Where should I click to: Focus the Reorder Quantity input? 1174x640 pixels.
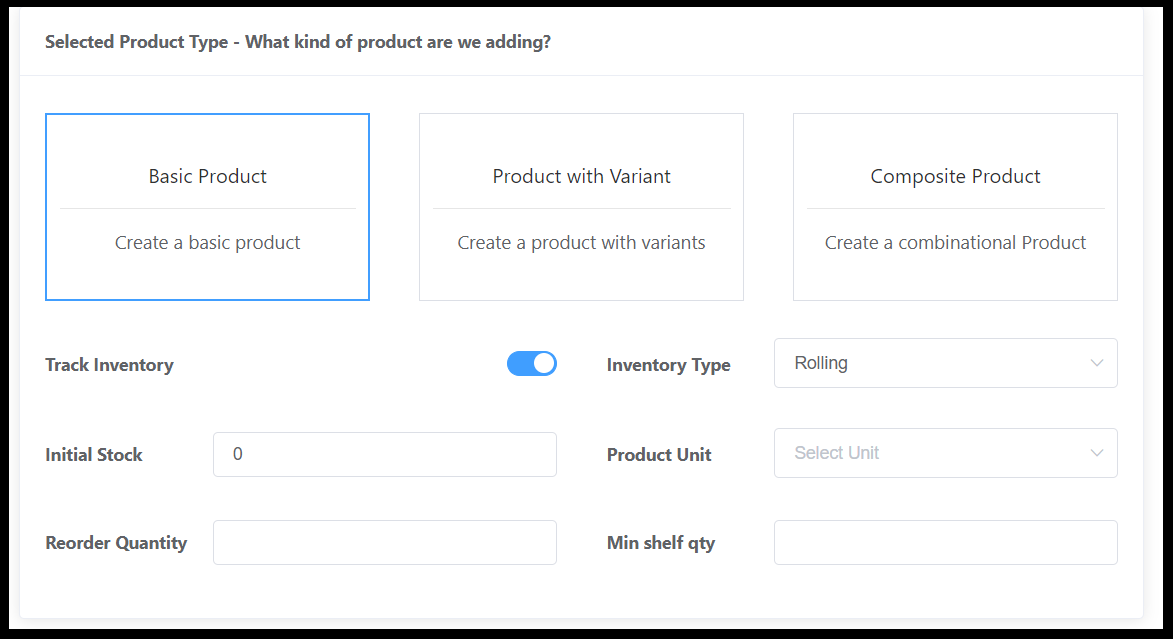click(384, 542)
